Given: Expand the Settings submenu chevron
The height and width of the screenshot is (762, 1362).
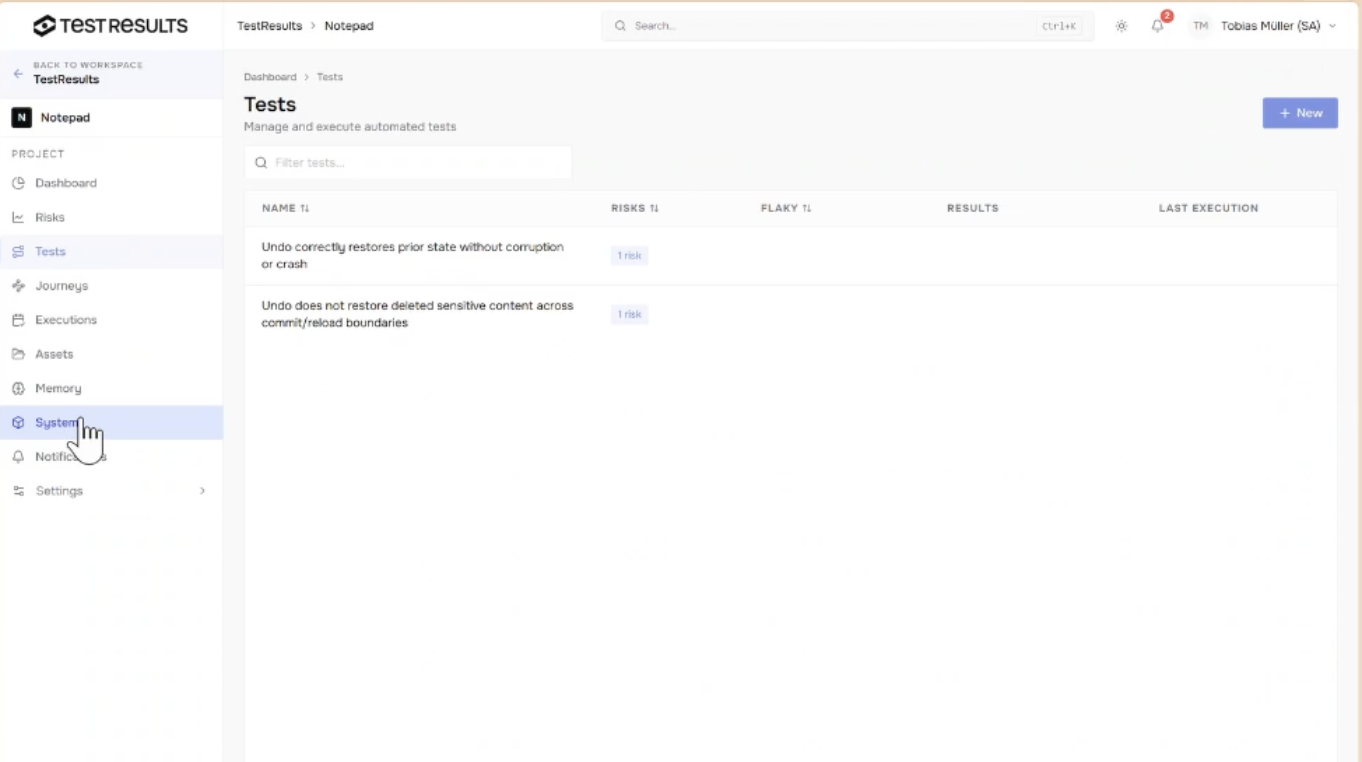Looking at the screenshot, I should tap(203, 491).
